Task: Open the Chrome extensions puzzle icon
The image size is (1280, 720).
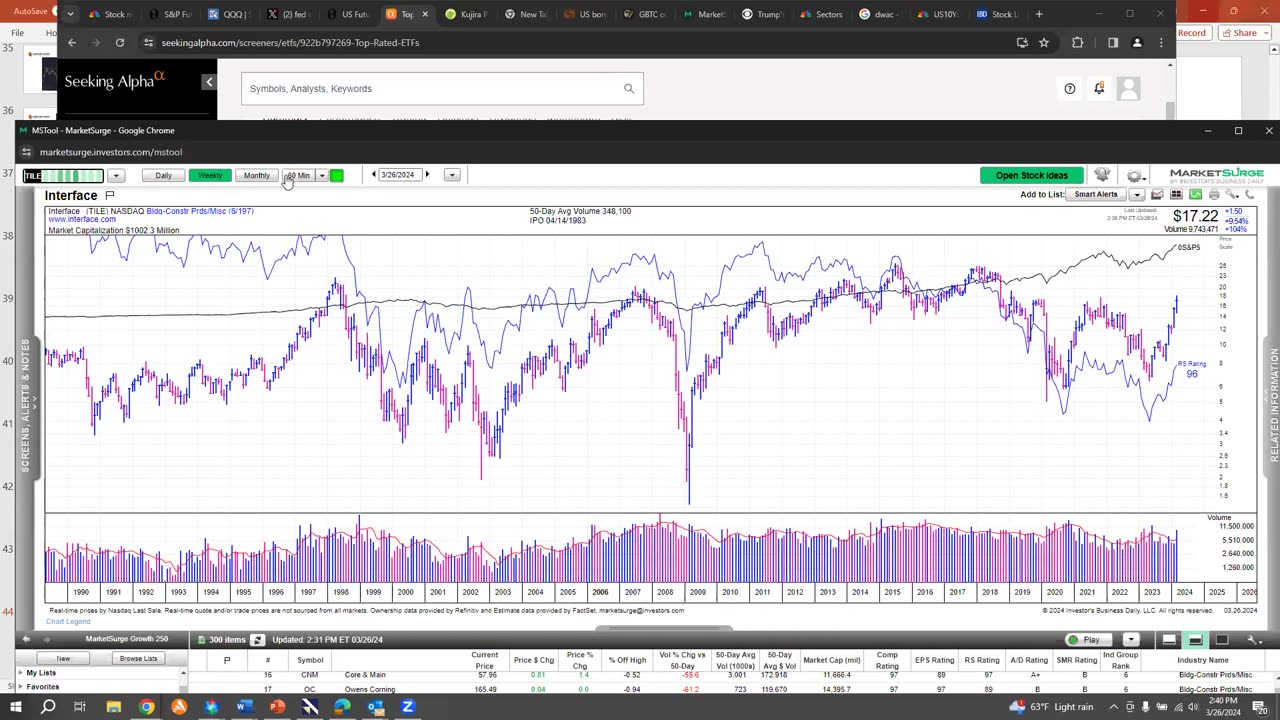Action: (1077, 43)
